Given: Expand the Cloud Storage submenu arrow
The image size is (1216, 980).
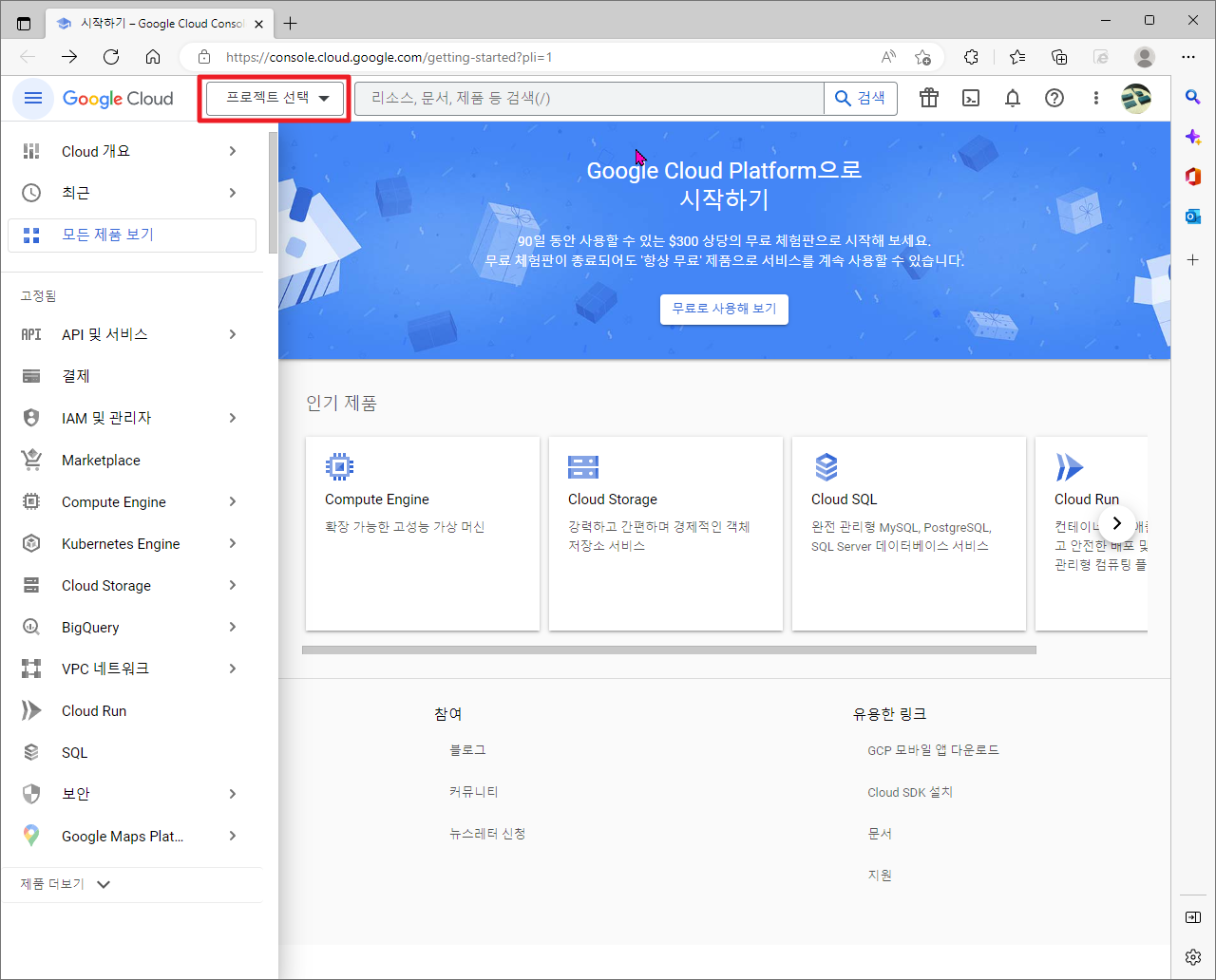Looking at the screenshot, I should [233, 585].
